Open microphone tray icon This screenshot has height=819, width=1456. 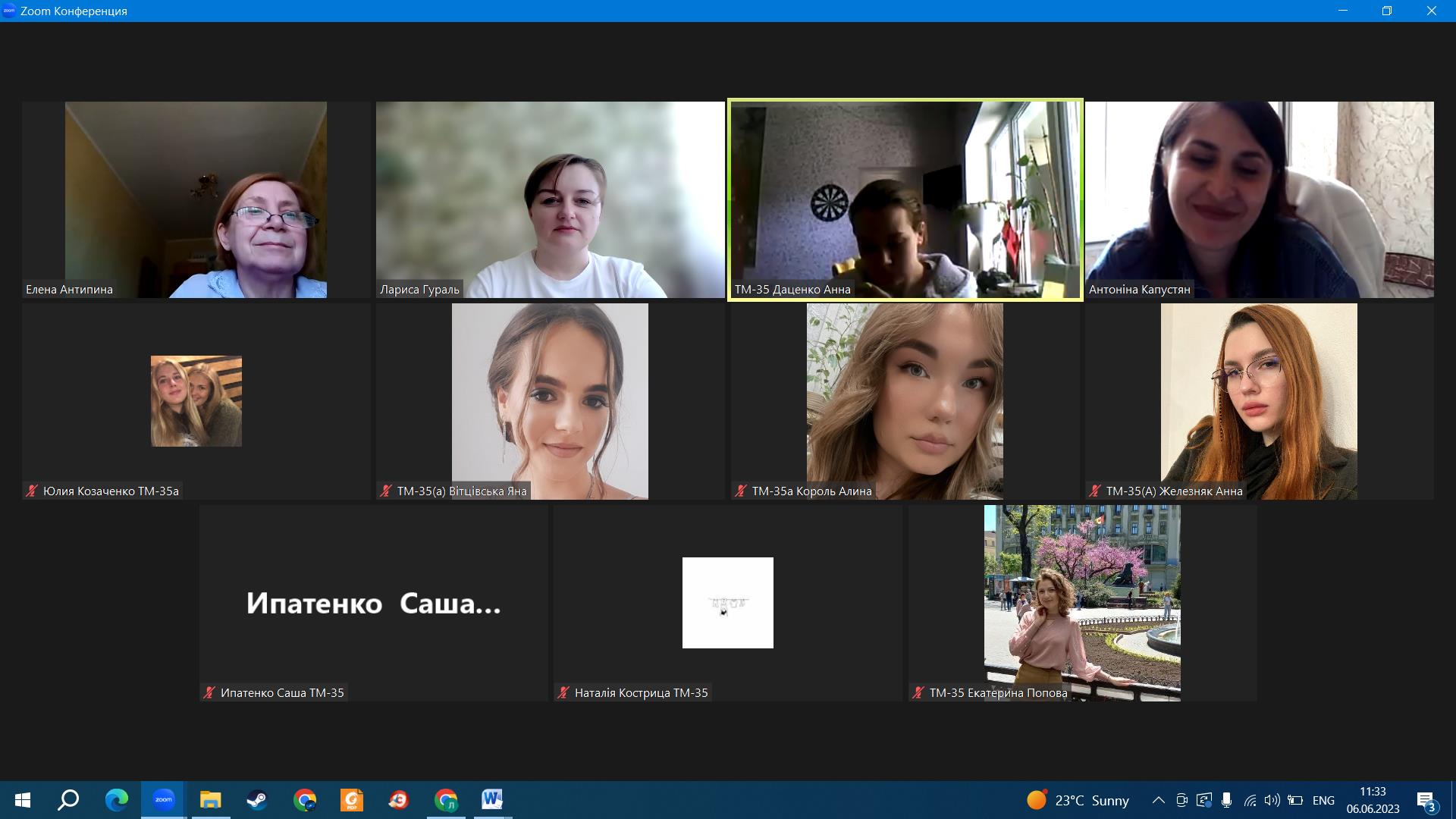1226,800
